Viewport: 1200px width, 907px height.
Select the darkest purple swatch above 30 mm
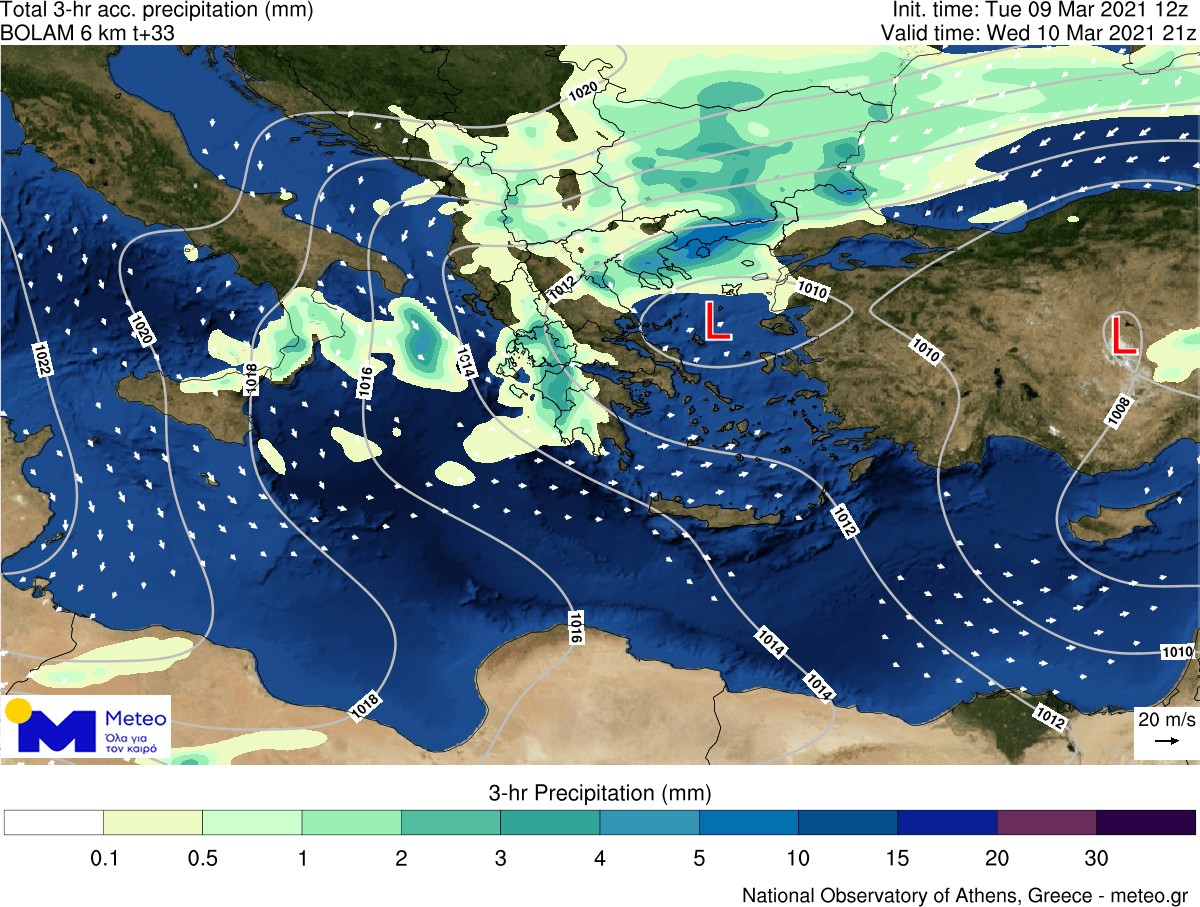1145,822
